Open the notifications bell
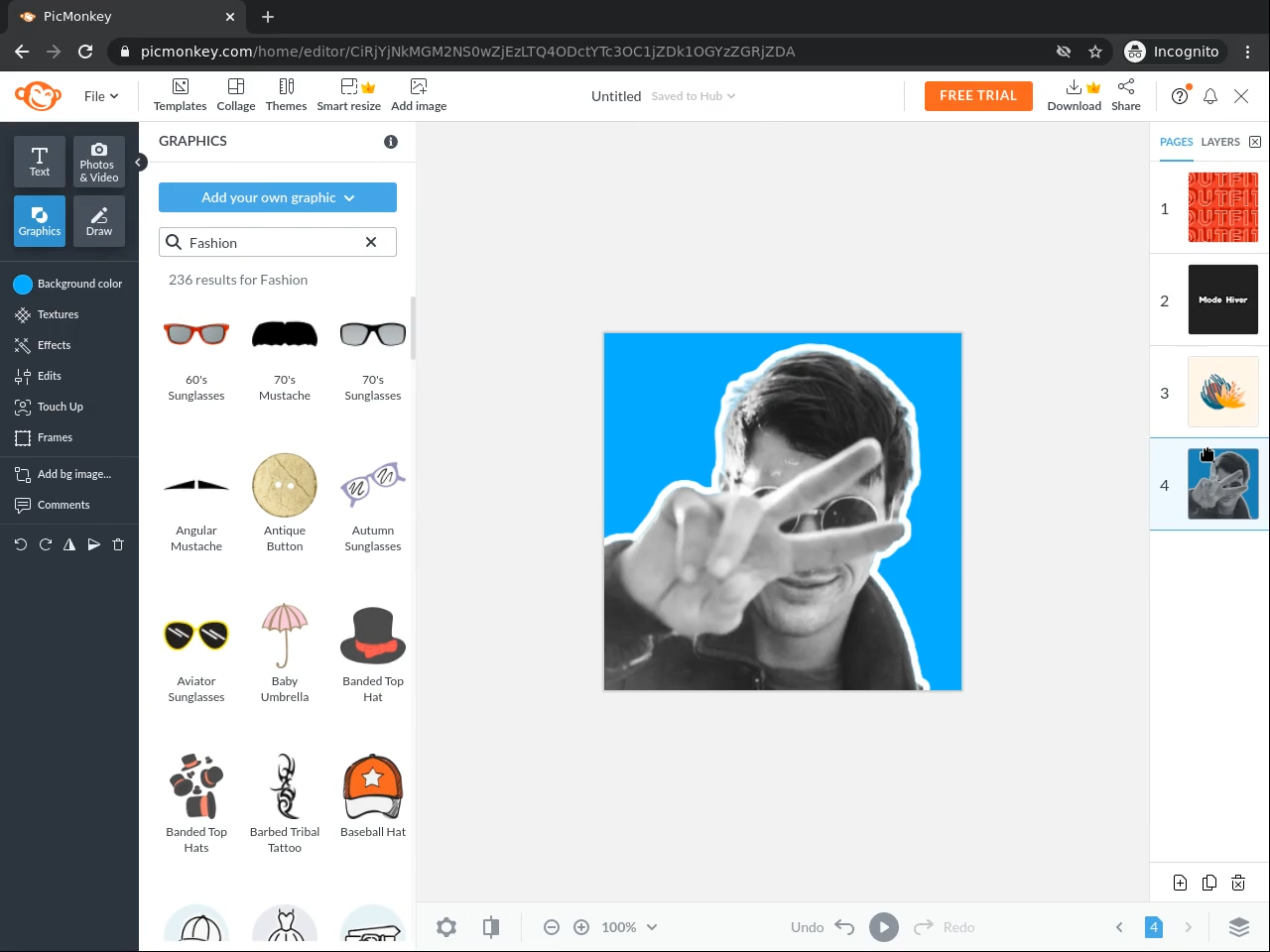Screen dimensions: 1270x952 tap(1210, 96)
